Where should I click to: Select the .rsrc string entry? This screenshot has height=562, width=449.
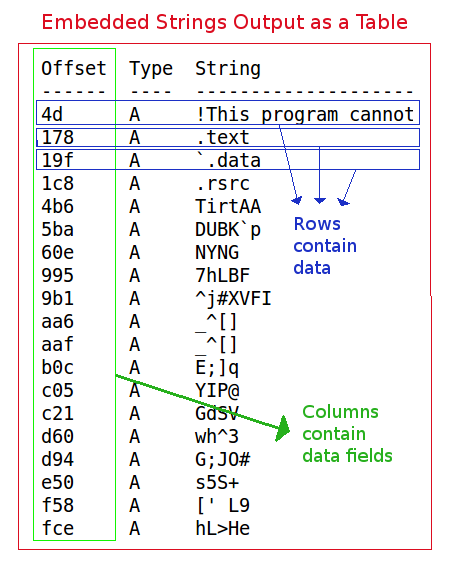223,184
